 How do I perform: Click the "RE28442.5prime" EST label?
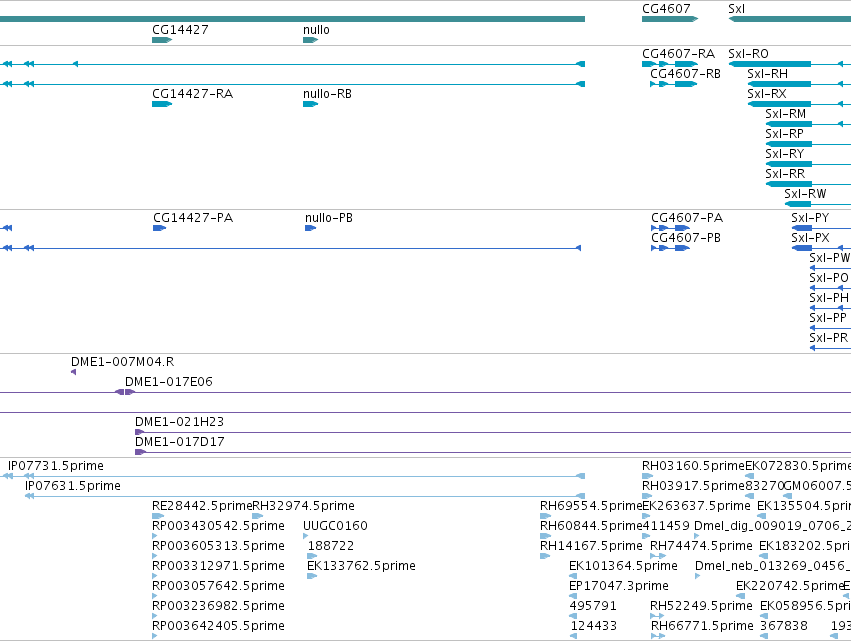point(202,506)
